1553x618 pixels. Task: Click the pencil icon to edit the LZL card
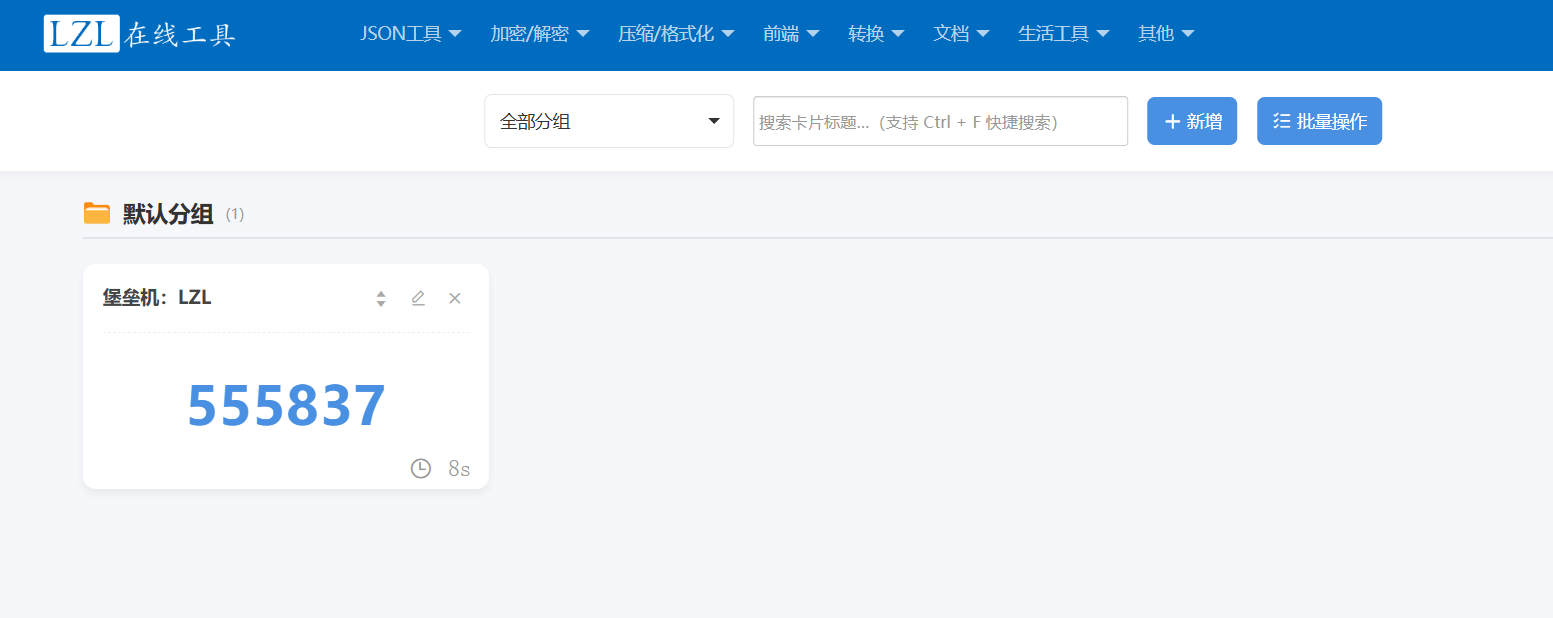click(x=418, y=297)
